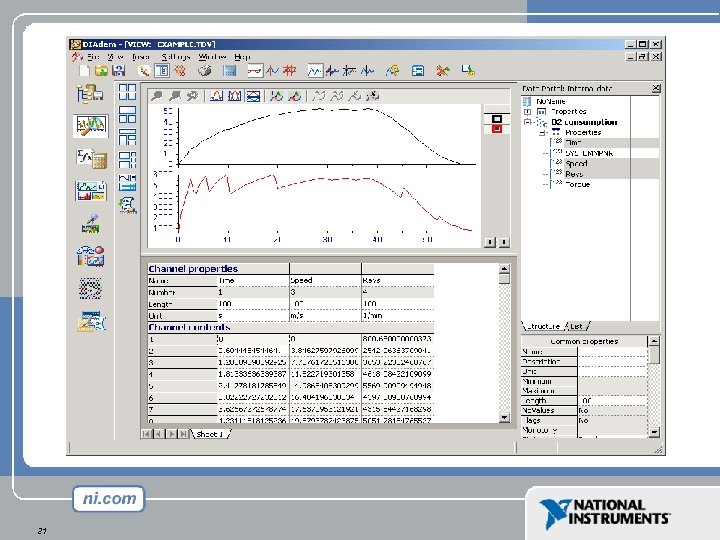Image resolution: width=720 pixels, height=540 pixels.
Task: Open the DIAdem REPORT panel icon
Action: coord(90,191)
